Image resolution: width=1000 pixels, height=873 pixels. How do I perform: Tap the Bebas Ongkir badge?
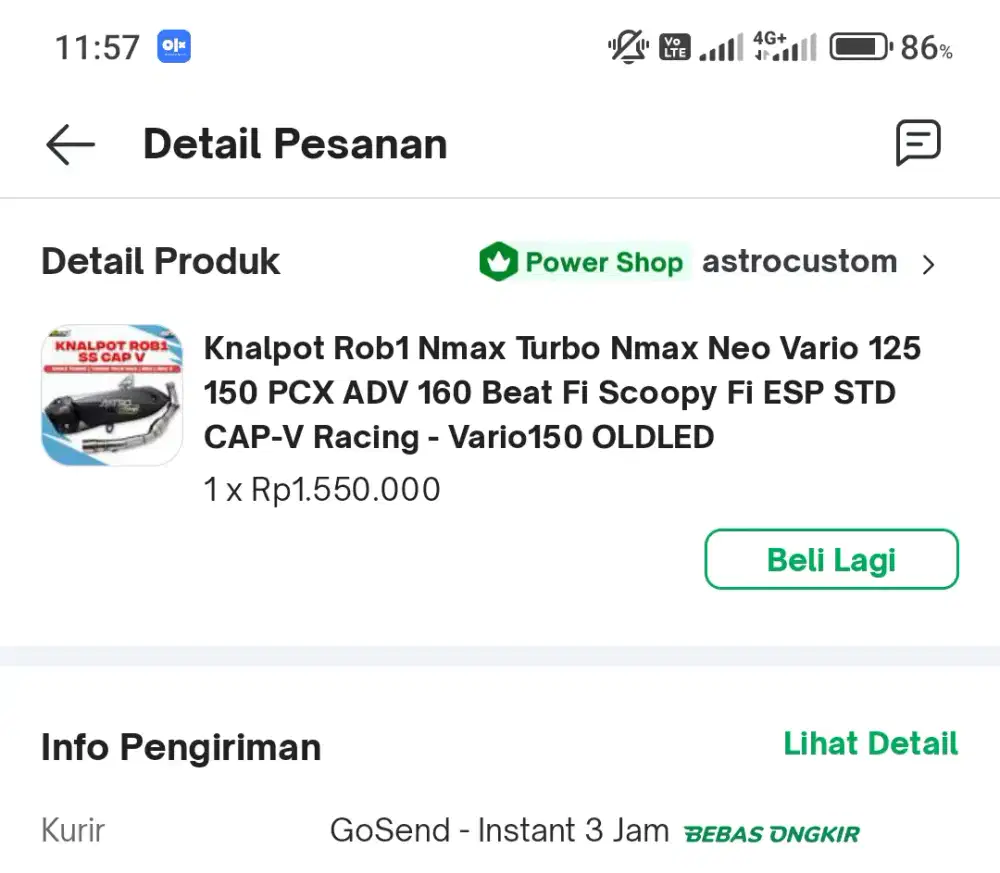[x=771, y=833]
